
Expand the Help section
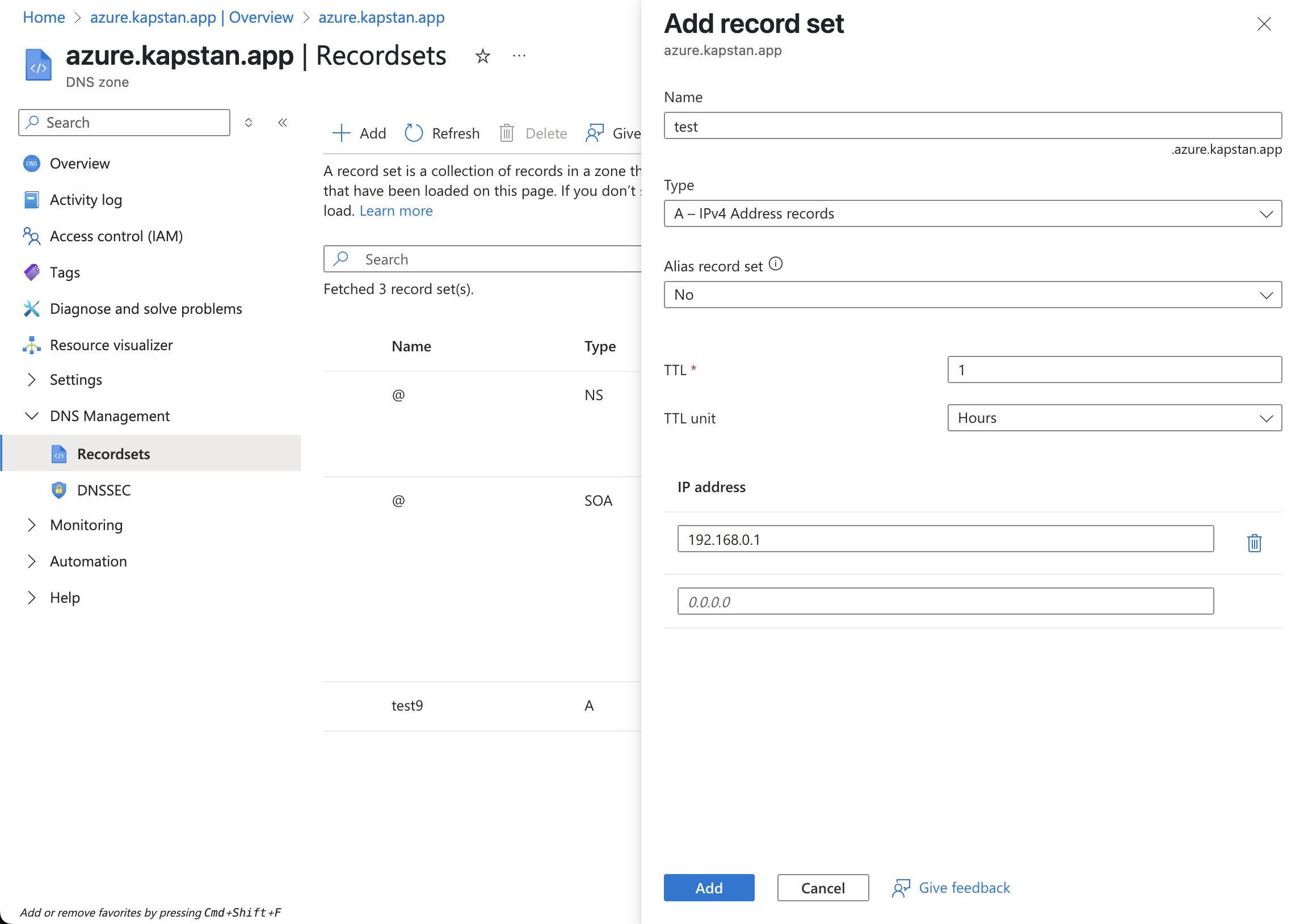(x=32, y=598)
